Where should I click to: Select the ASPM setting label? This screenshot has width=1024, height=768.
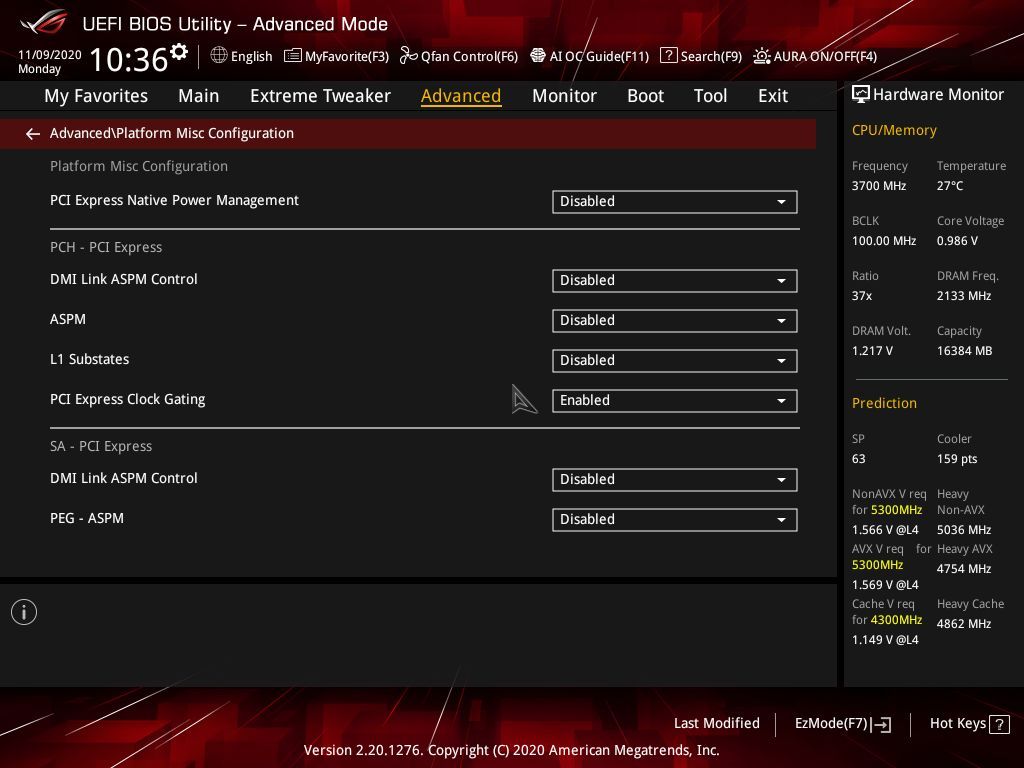[x=68, y=319]
